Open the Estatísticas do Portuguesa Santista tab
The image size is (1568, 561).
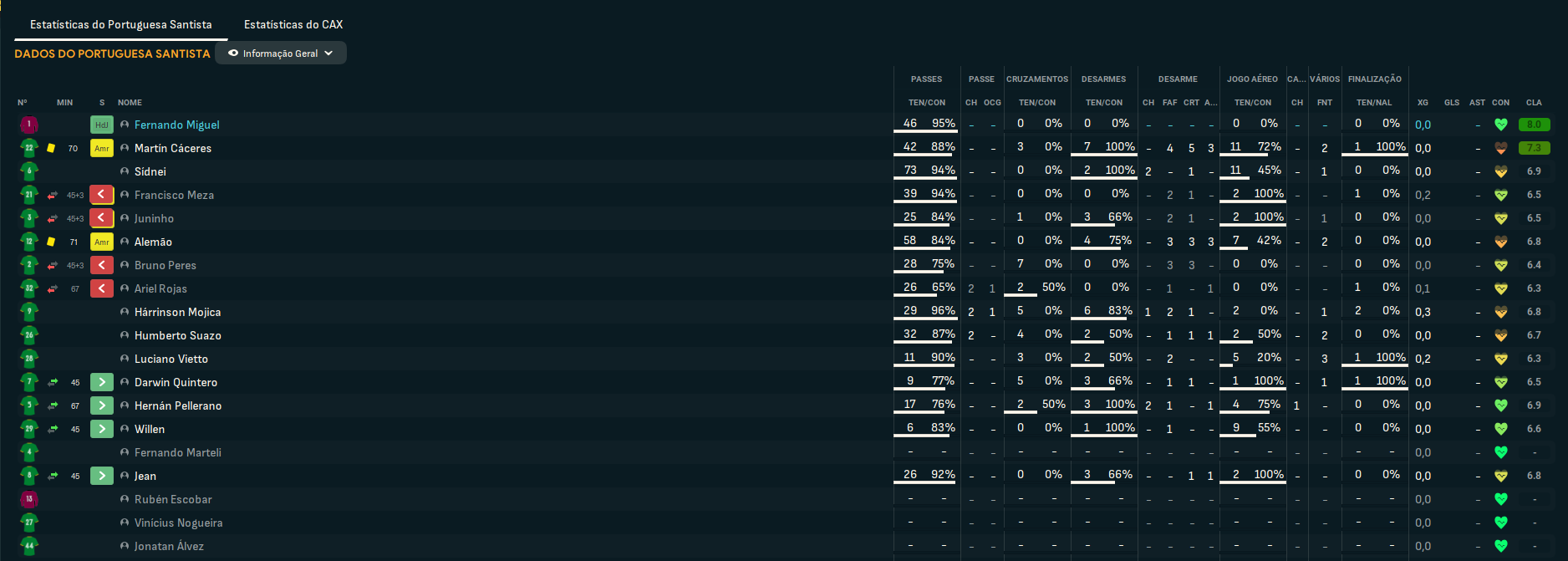(121, 24)
